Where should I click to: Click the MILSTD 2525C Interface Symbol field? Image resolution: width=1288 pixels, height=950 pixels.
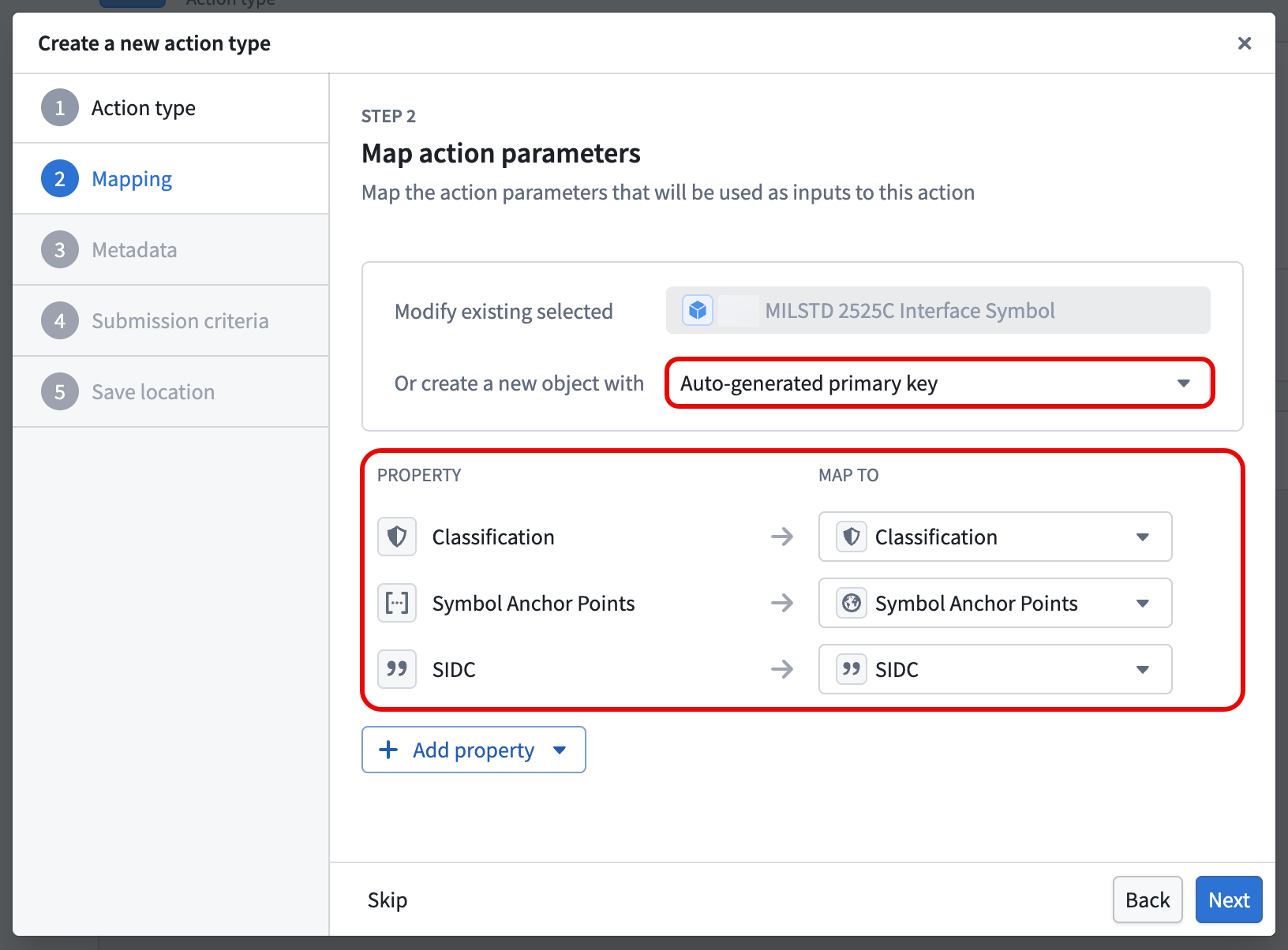[x=938, y=310]
